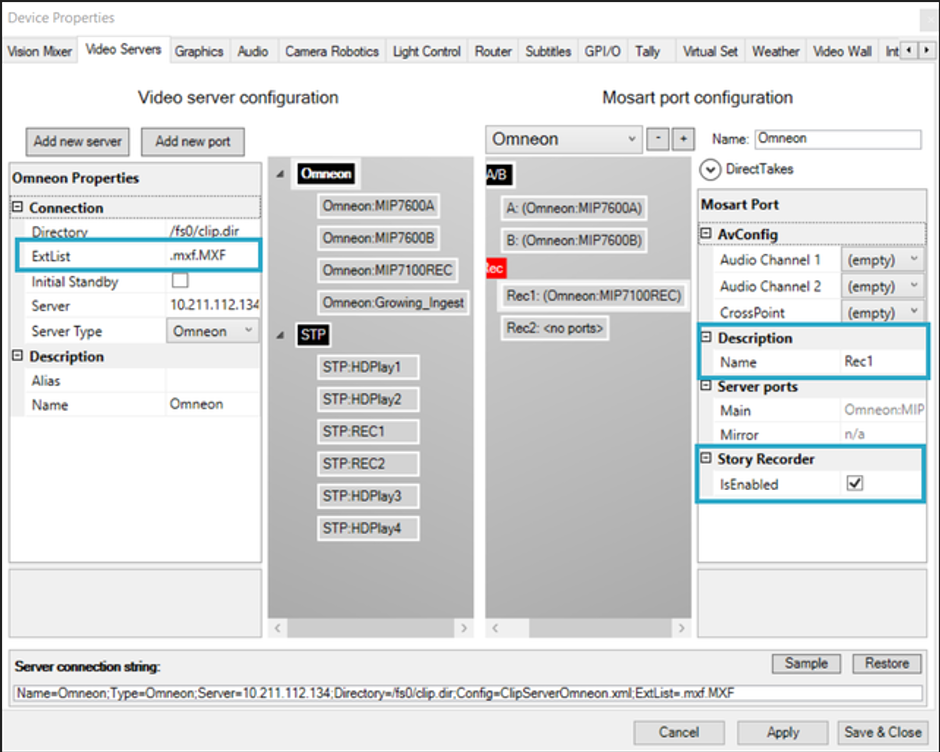The image size is (940, 752).
Task: Collapse the Connection property group
Action: (x=18, y=208)
